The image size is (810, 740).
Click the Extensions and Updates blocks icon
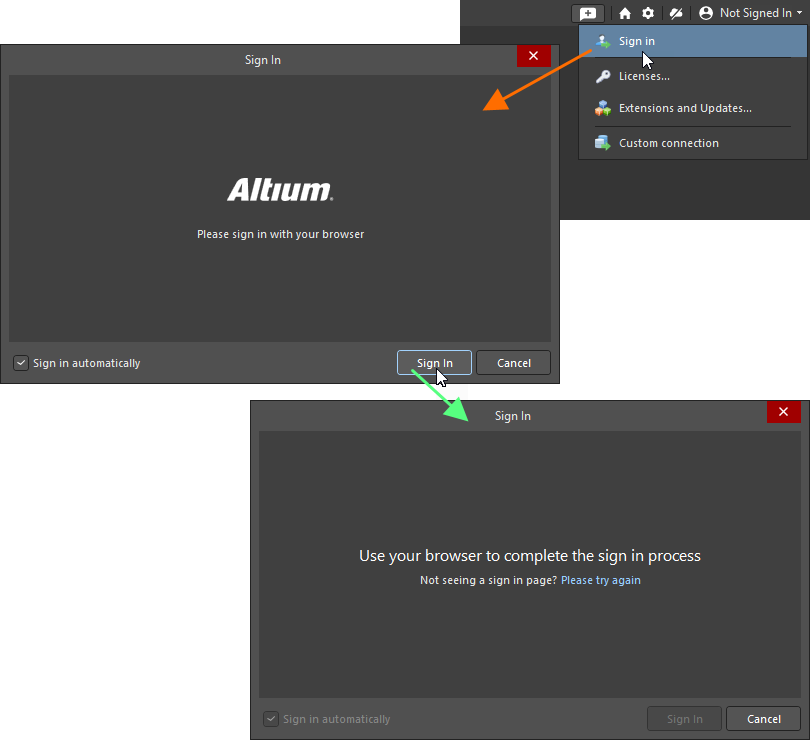pos(602,108)
